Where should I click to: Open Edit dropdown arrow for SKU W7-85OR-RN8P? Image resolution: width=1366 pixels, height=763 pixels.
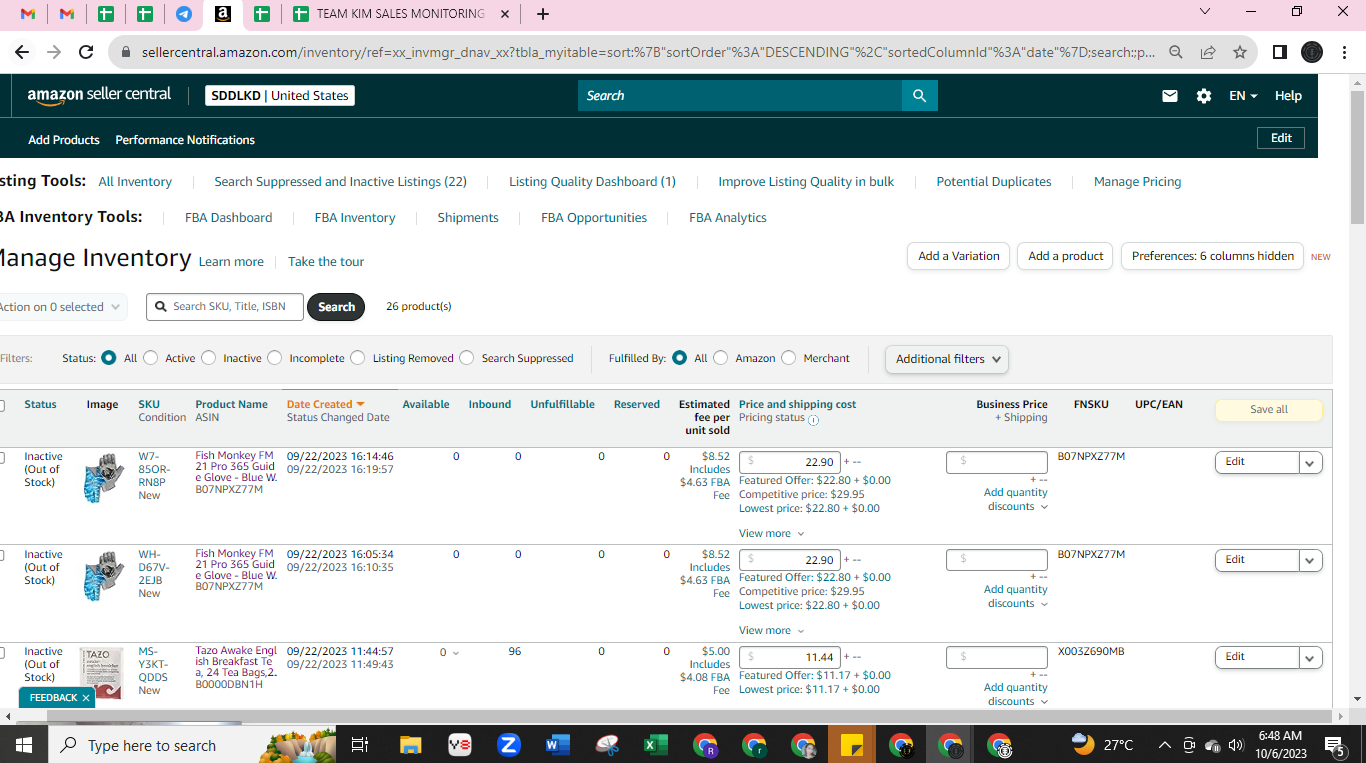pyautogui.click(x=1311, y=462)
